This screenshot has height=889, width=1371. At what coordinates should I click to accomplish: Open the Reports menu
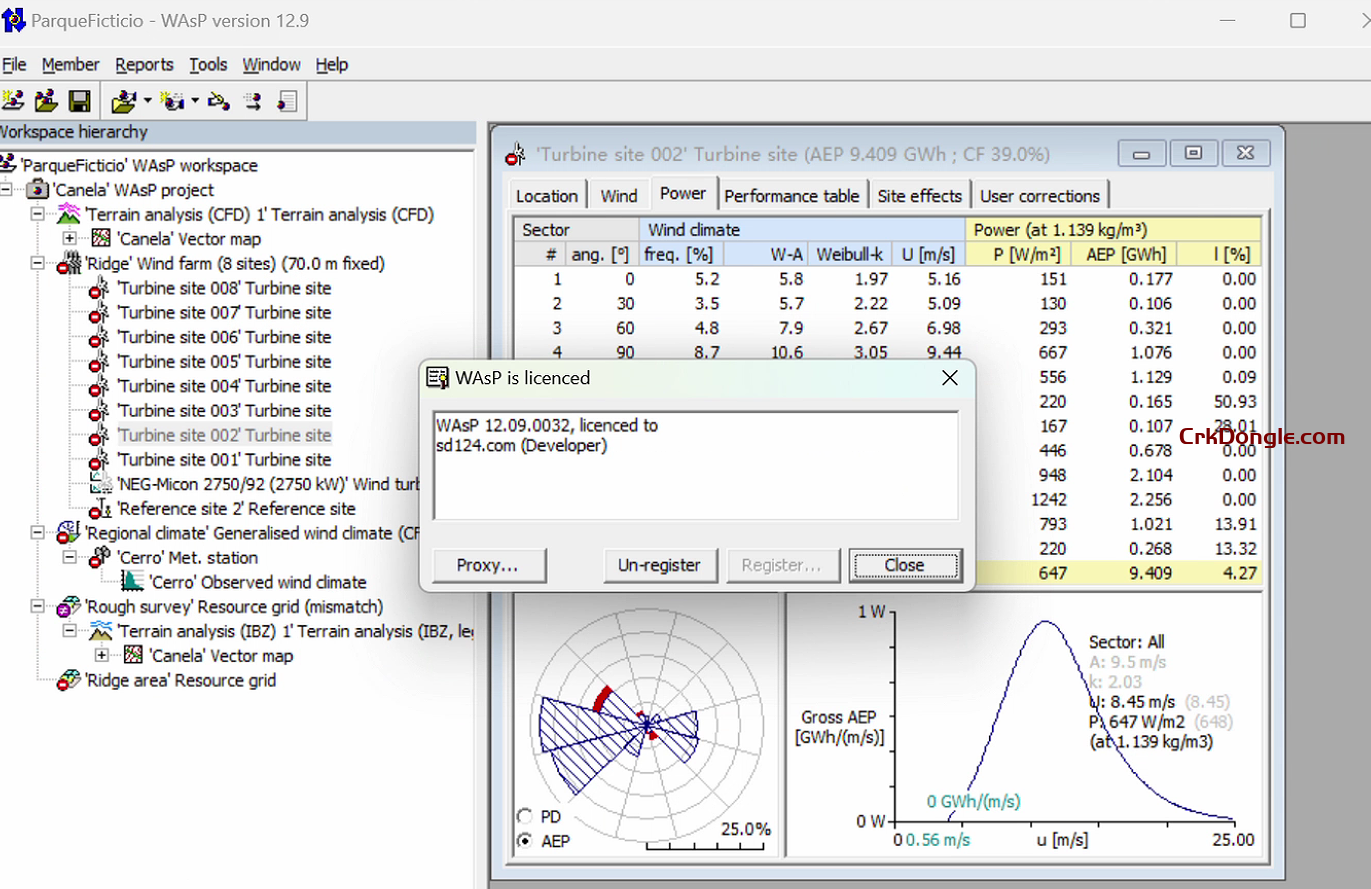144,65
